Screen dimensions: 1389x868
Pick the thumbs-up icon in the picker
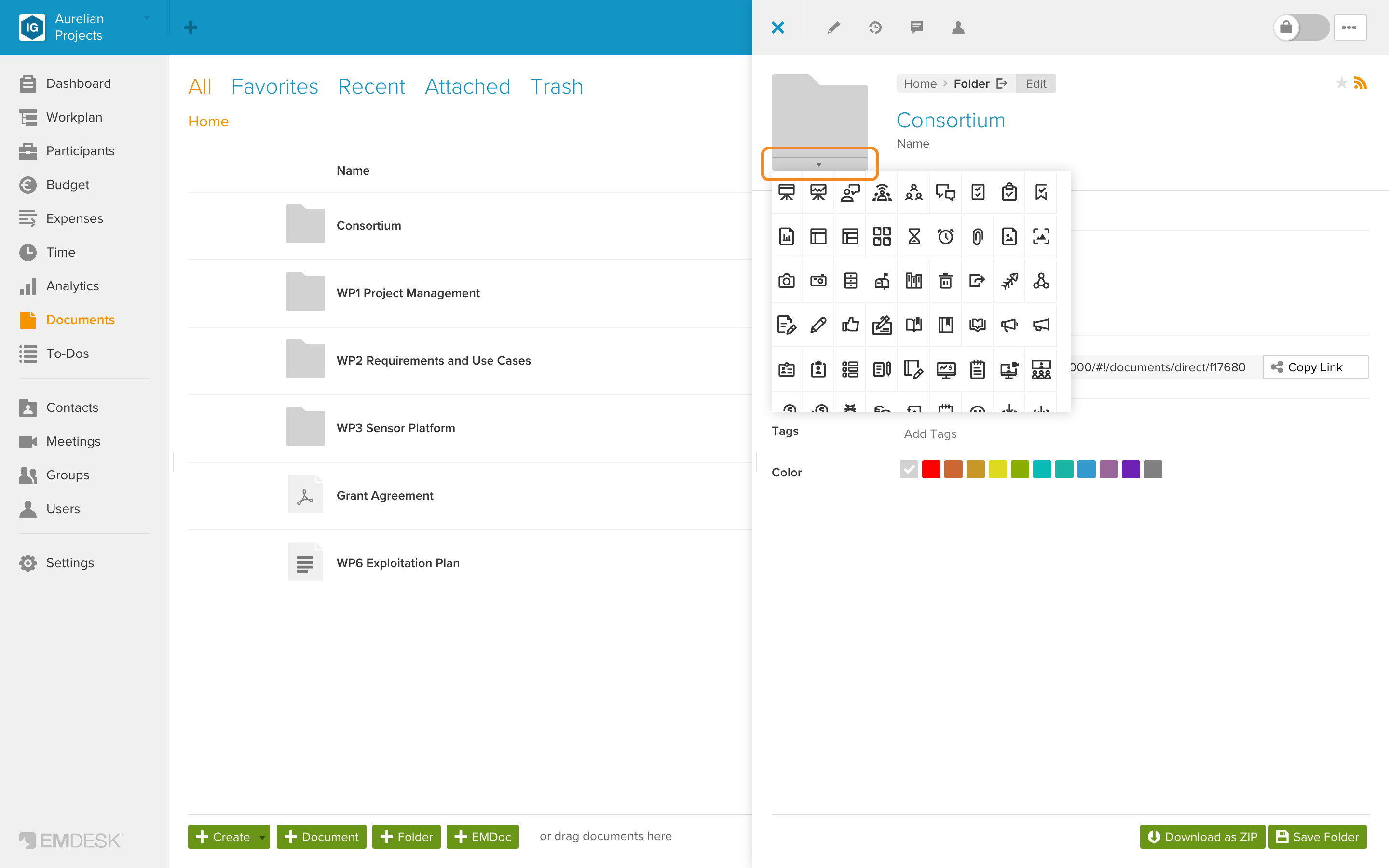tap(850, 325)
